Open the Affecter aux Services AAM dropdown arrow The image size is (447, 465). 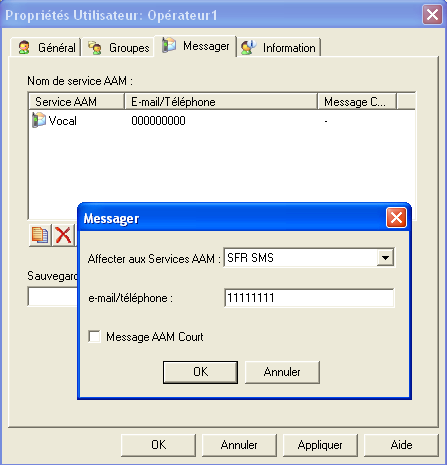tap(385, 258)
